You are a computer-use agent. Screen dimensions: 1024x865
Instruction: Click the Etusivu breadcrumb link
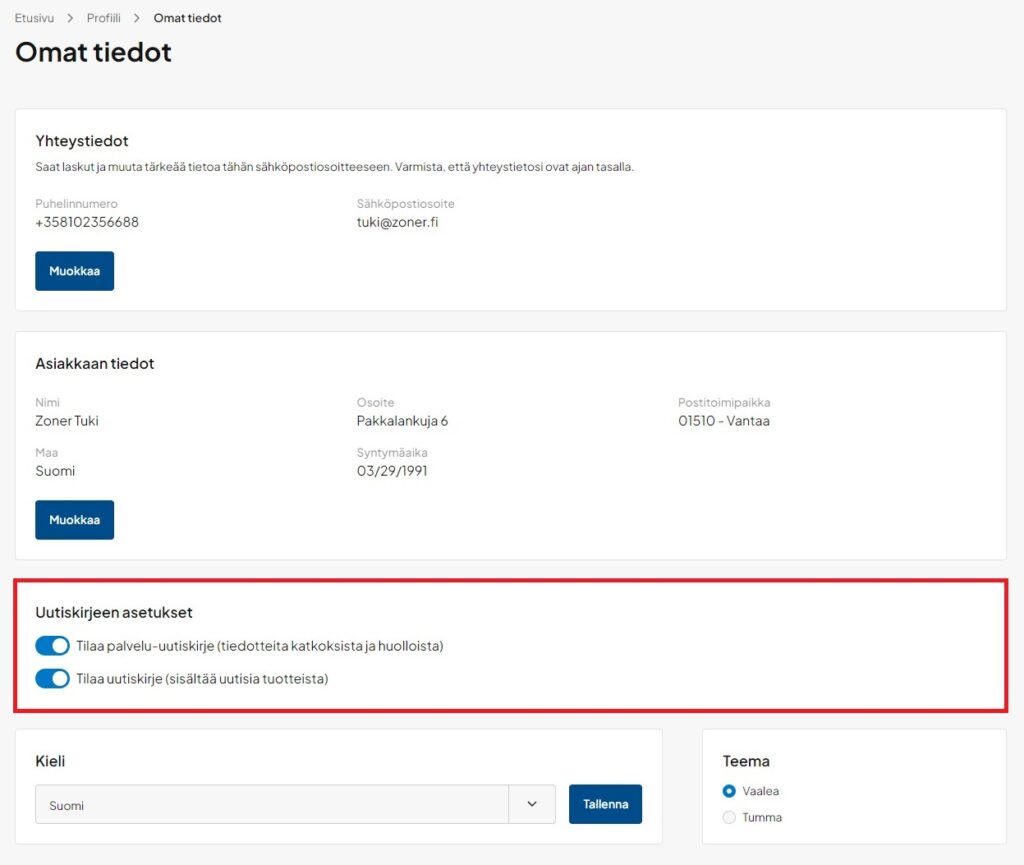tap(34, 18)
